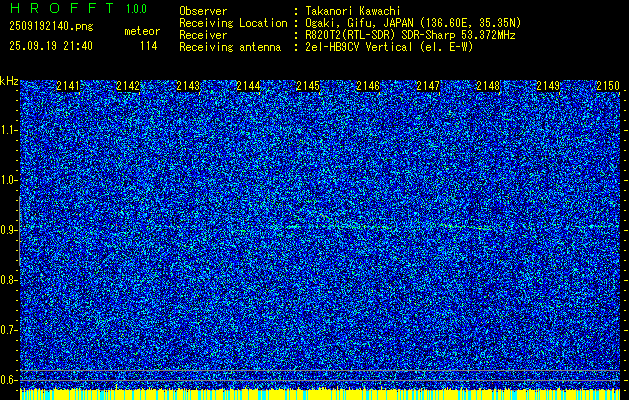
Task: Click time marker 2146
Action: coord(368,86)
